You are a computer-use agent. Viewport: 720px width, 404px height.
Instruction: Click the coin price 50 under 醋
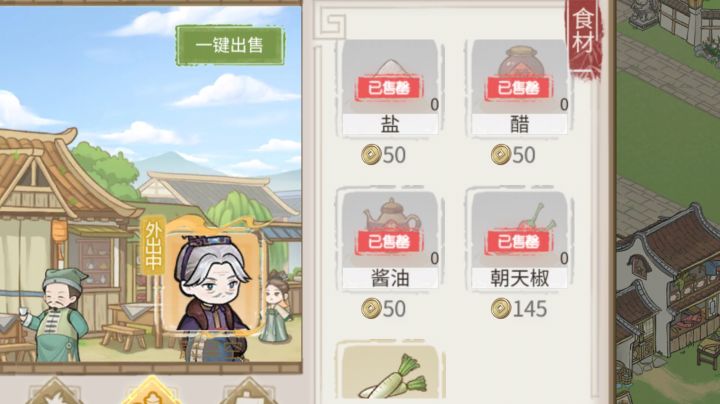513,155
